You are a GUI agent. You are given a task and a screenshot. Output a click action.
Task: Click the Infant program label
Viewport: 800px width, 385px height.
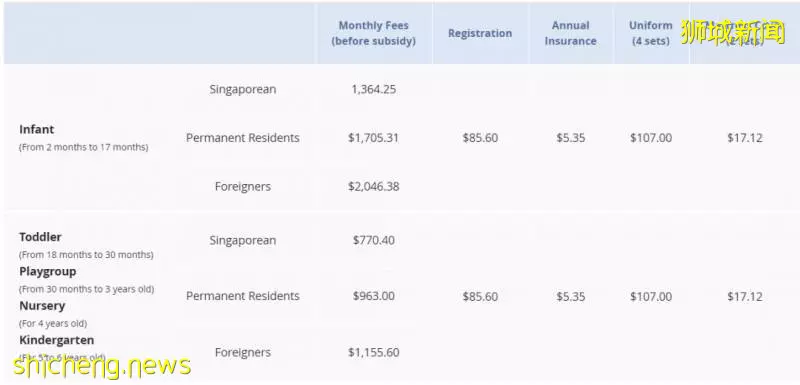[x=36, y=130]
